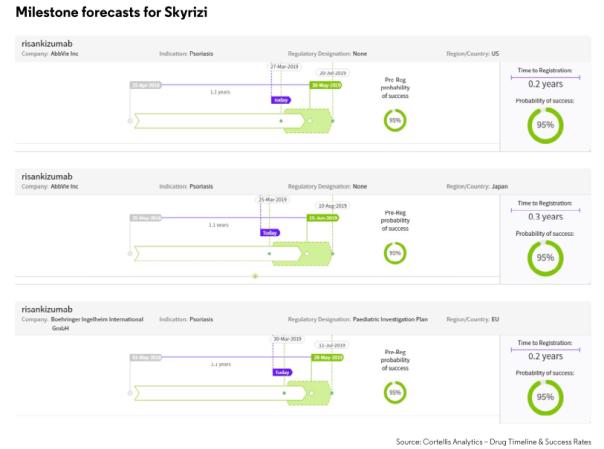
Task: Click Paediatric Investigation Plan designation text
Action: (x=390, y=319)
